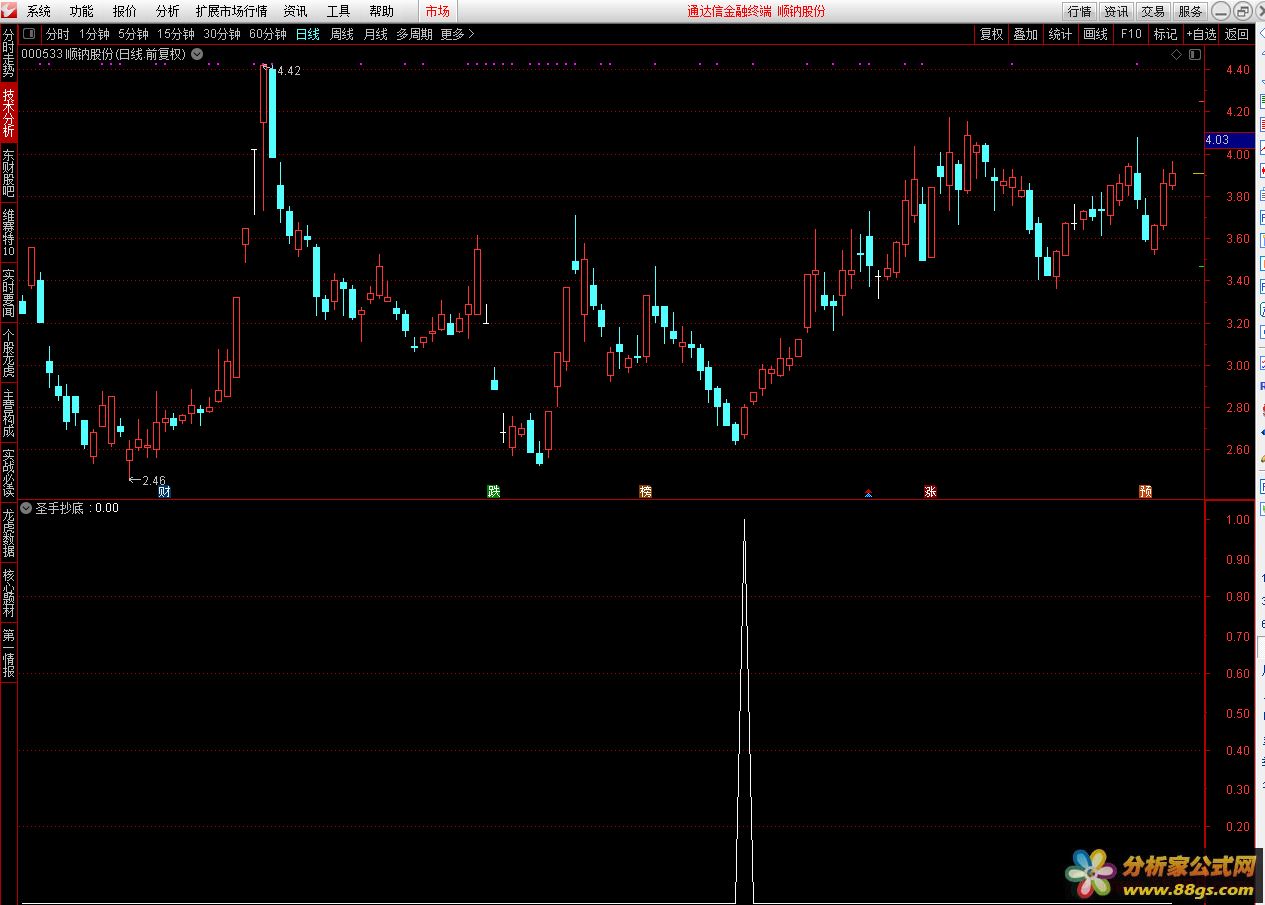This screenshot has height=905, width=1265.
Task: Click the 服务 button
Action: pos(1190,11)
